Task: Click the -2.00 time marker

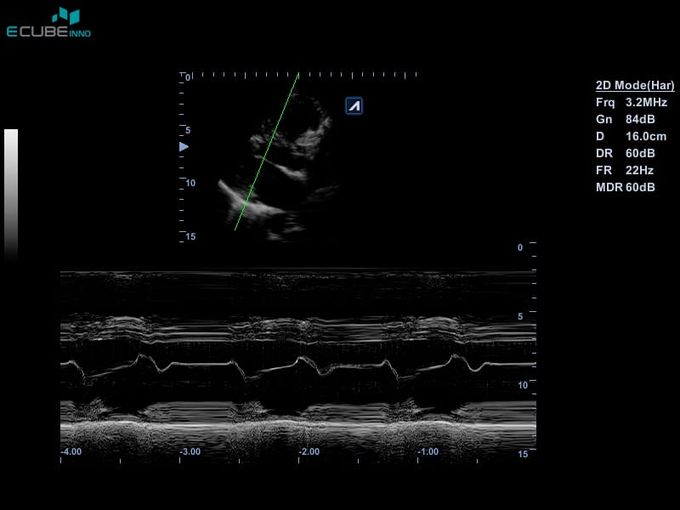Action: pyautogui.click(x=309, y=452)
